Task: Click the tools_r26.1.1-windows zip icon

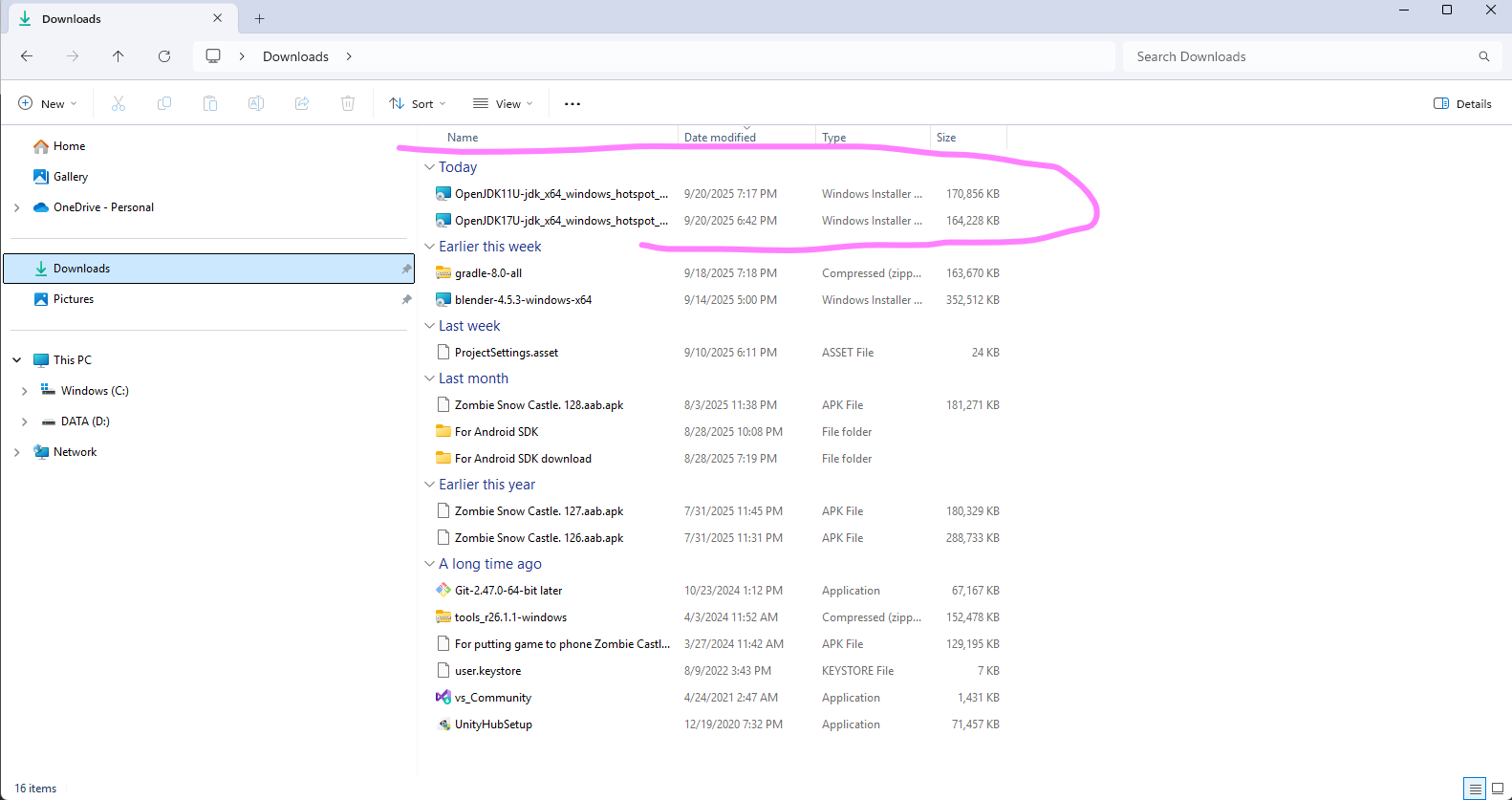Action: point(443,617)
